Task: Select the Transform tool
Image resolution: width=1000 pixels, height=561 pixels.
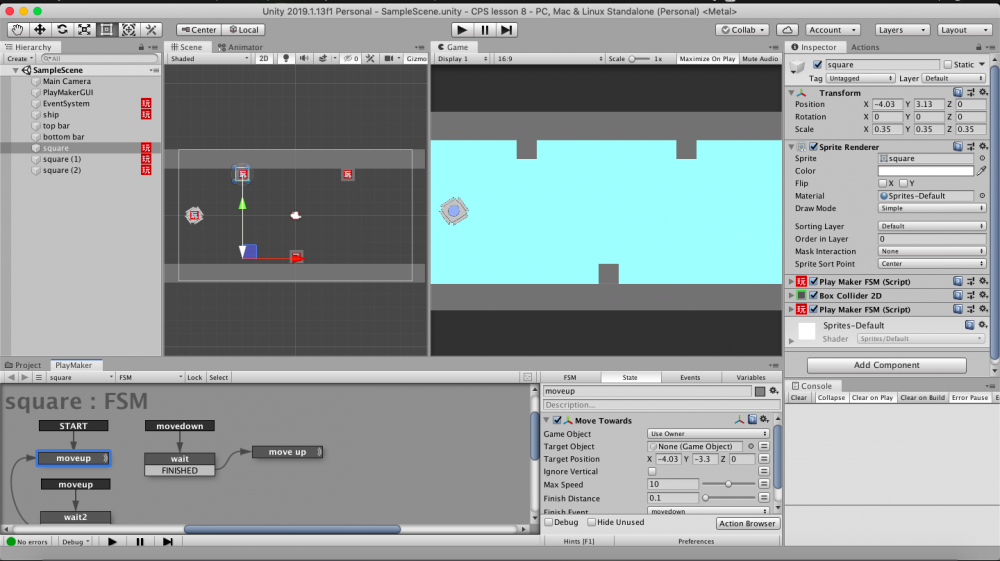Action: [x=129, y=30]
